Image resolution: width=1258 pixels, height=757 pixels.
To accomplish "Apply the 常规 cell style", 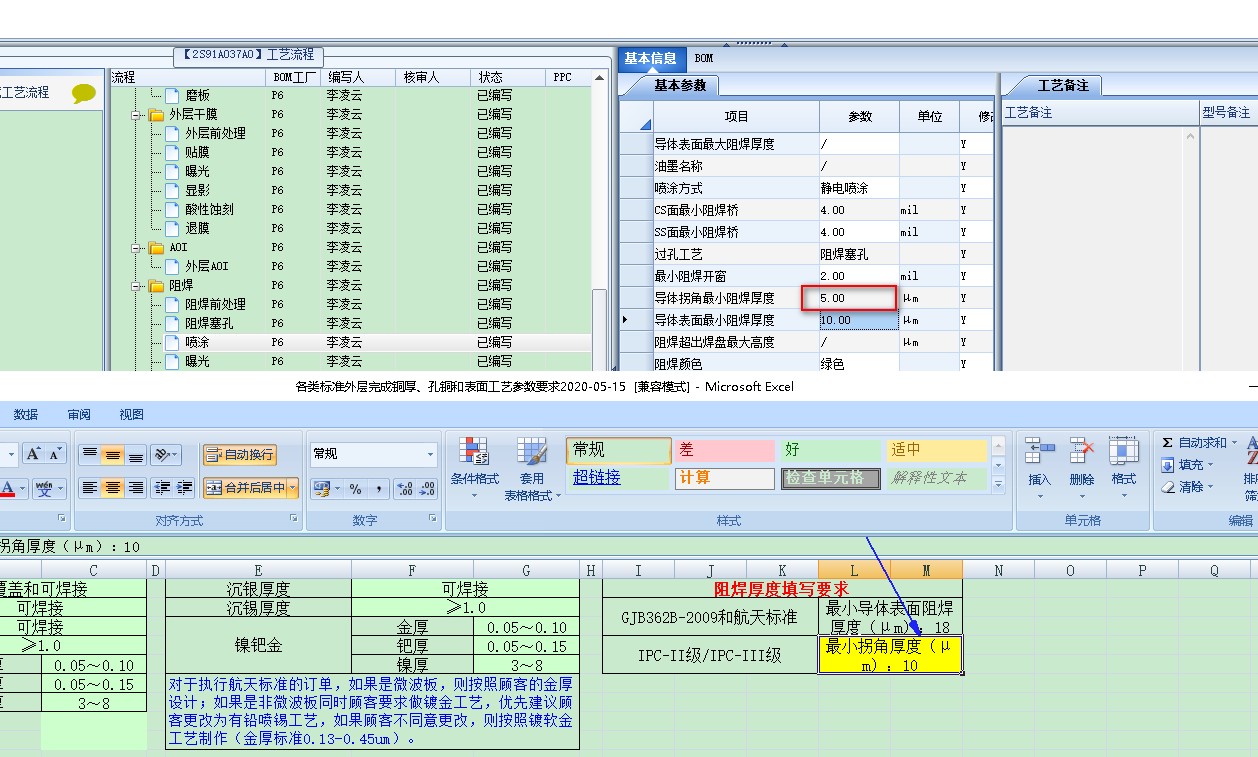I will 620,451.
